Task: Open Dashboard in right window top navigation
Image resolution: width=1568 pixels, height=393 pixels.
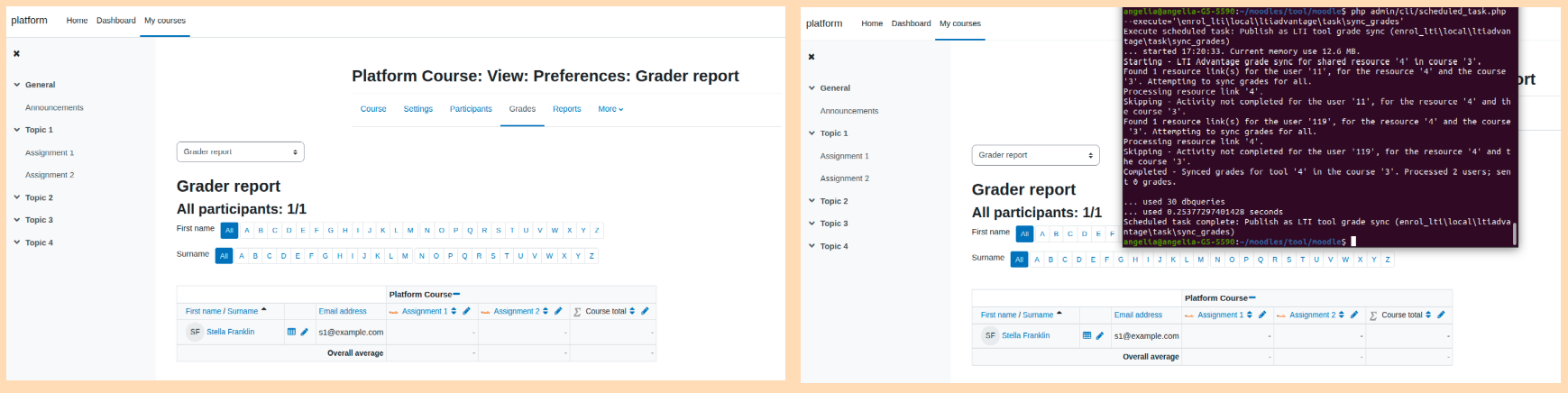Action: (x=912, y=23)
